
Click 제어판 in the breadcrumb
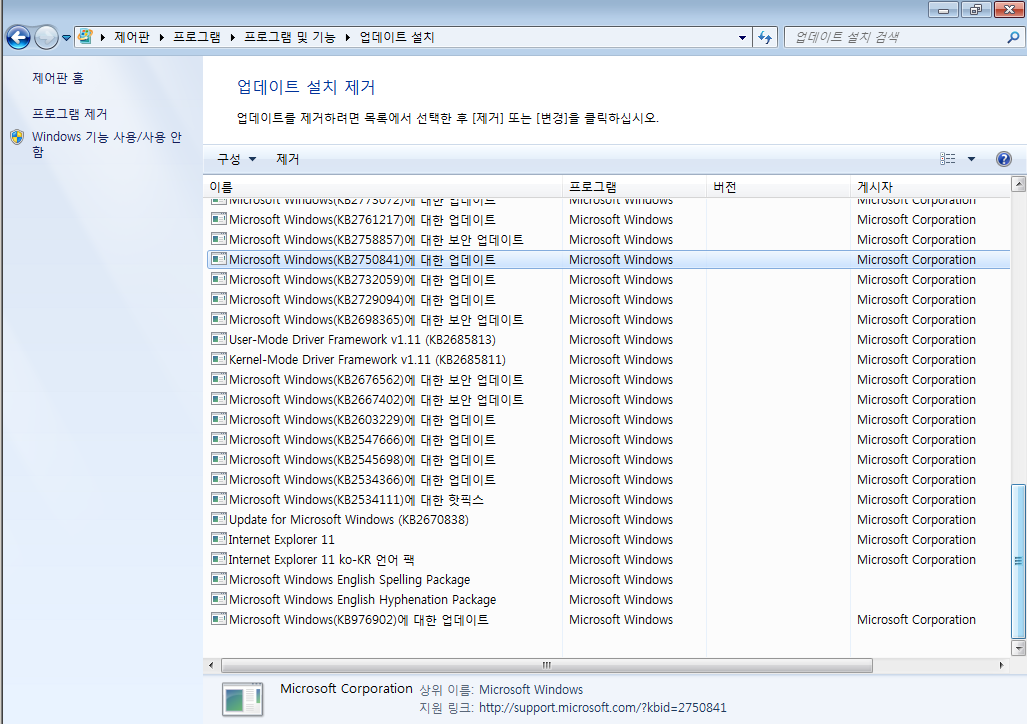tap(132, 37)
